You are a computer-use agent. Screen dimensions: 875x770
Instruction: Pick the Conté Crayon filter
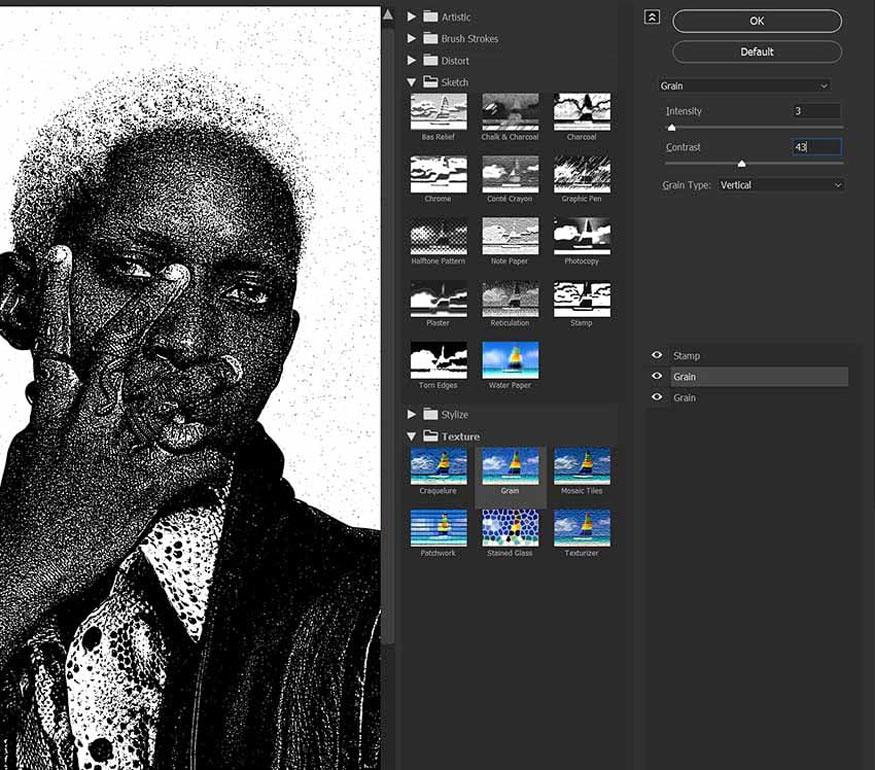[x=510, y=174]
